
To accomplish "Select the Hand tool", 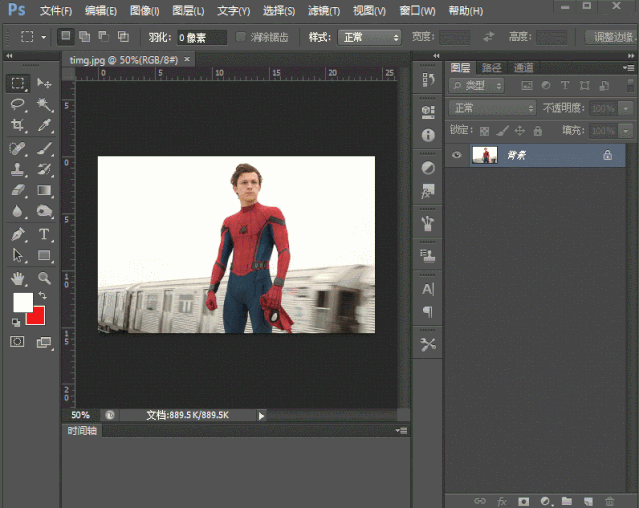I will click(18, 279).
